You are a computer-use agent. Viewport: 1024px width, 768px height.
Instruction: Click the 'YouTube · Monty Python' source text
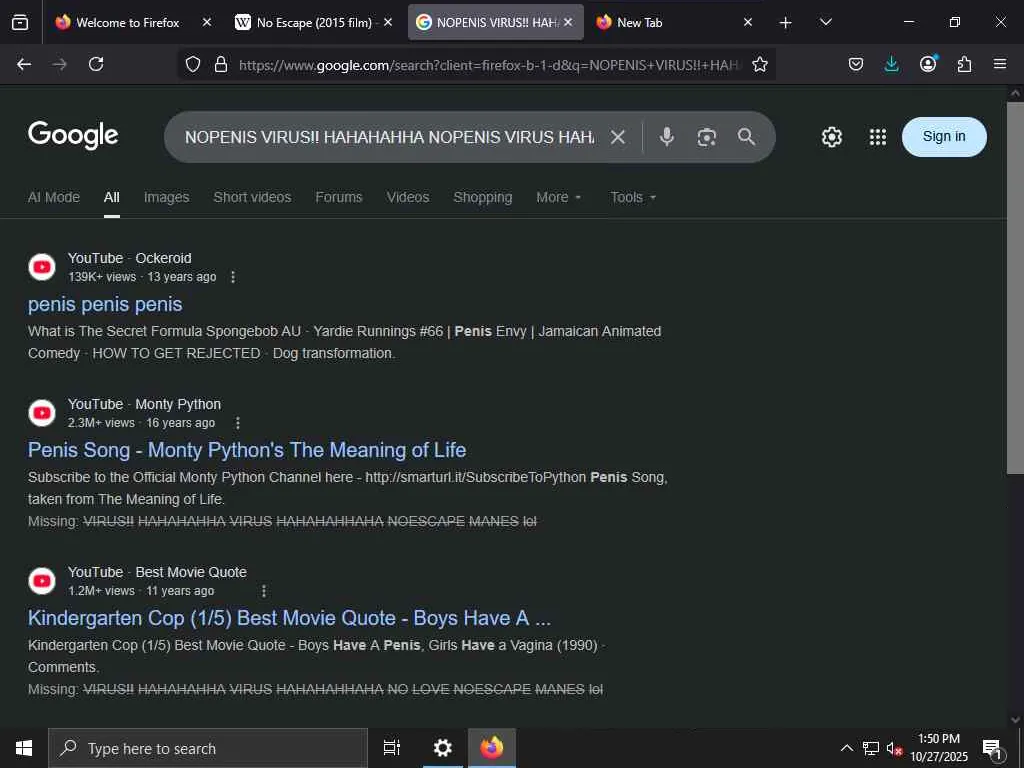(x=144, y=404)
